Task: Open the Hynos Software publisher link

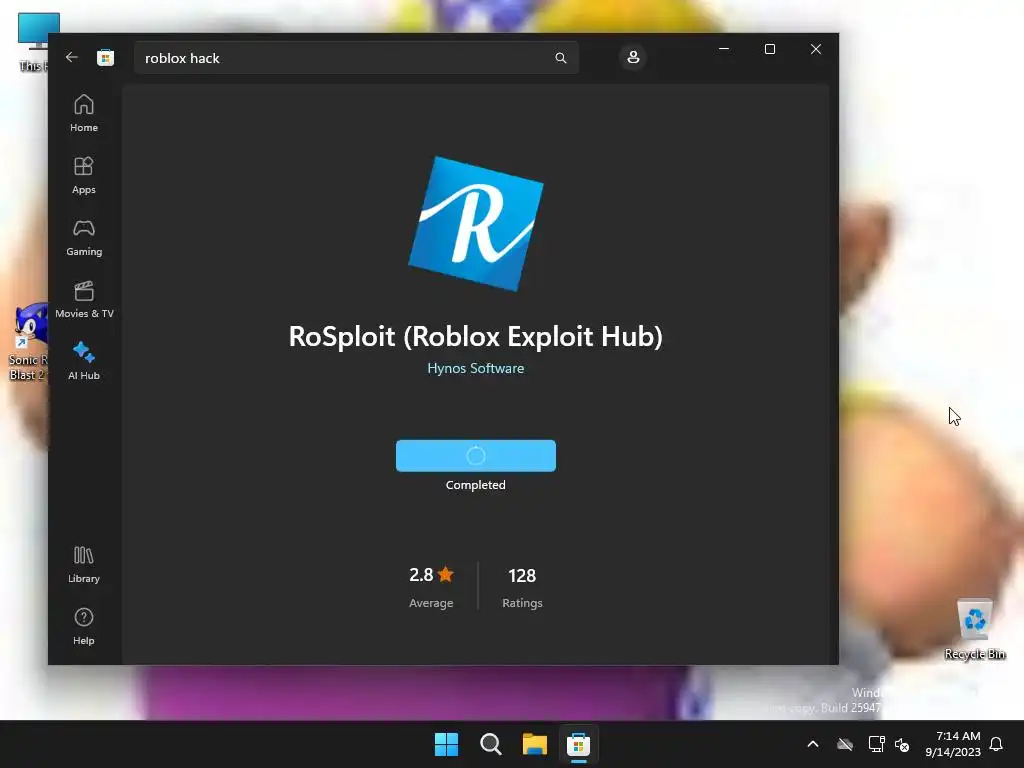Action: tap(475, 368)
